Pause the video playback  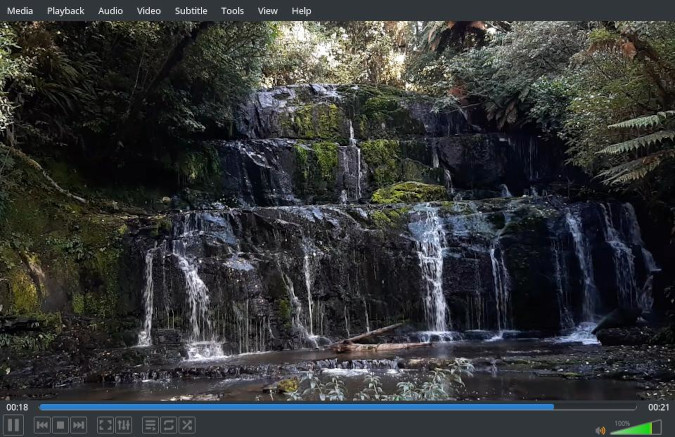coord(13,425)
